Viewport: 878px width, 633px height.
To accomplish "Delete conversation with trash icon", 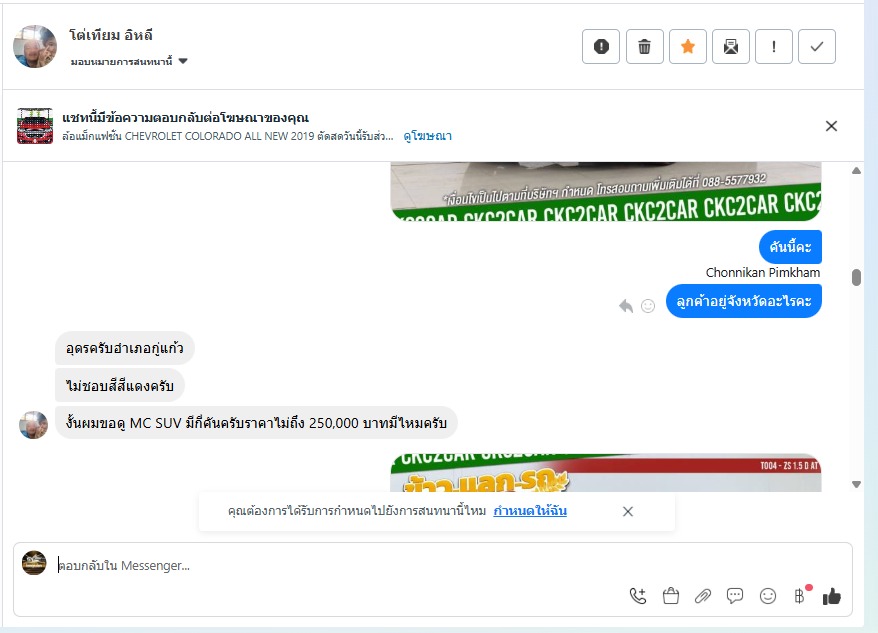I will click(645, 46).
